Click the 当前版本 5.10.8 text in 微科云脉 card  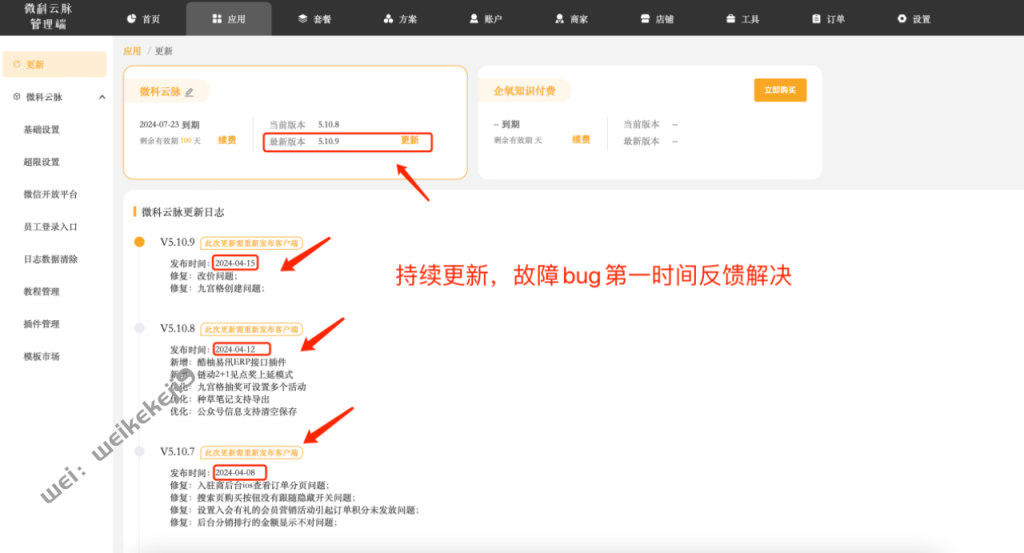click(304, 124)
